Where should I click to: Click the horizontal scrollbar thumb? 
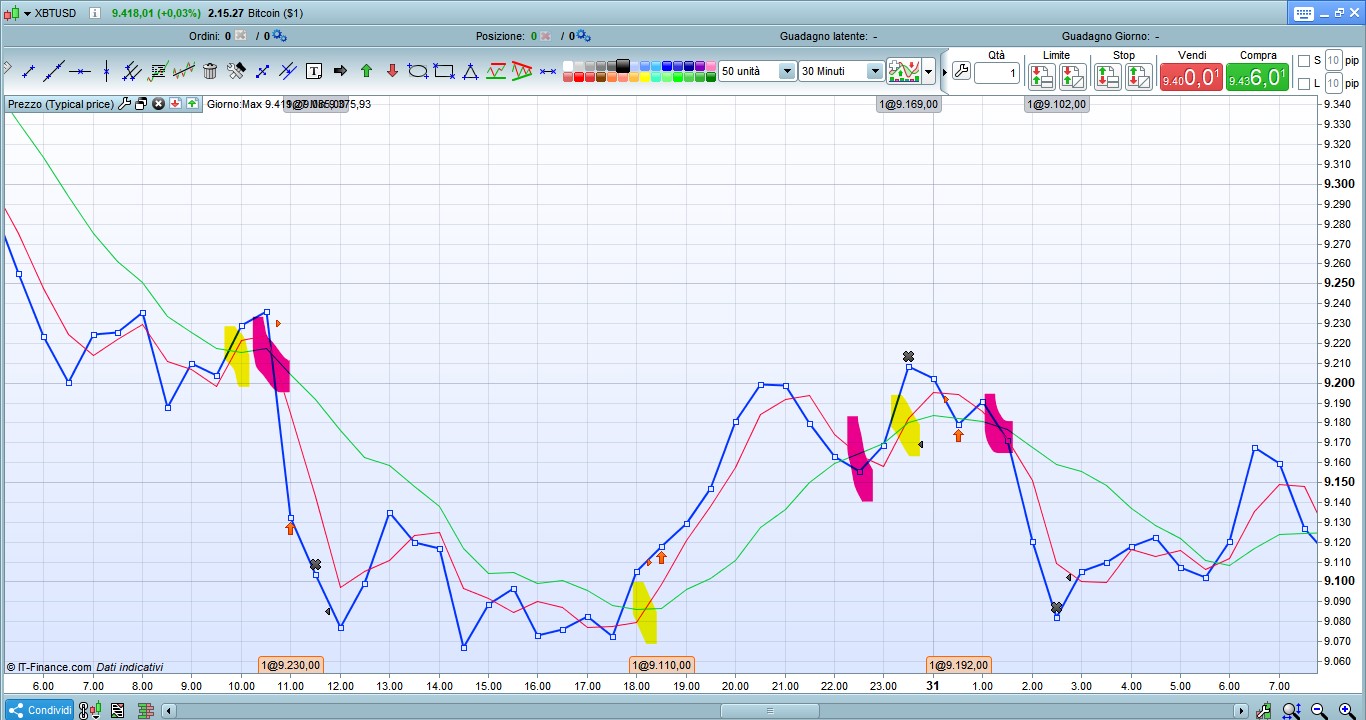click(x=770, y=710)
